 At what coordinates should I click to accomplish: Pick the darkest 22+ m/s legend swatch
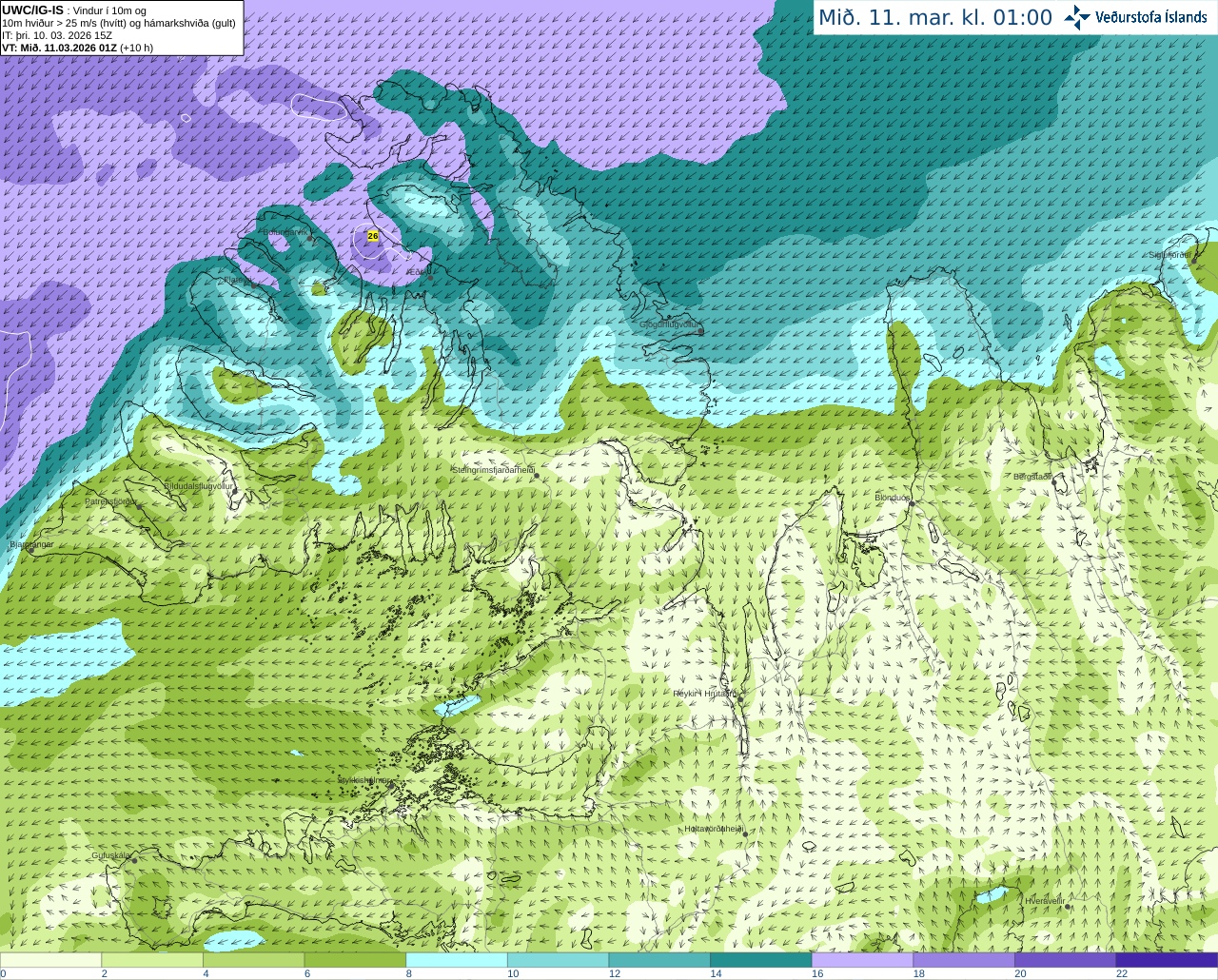pos(1167,960)
